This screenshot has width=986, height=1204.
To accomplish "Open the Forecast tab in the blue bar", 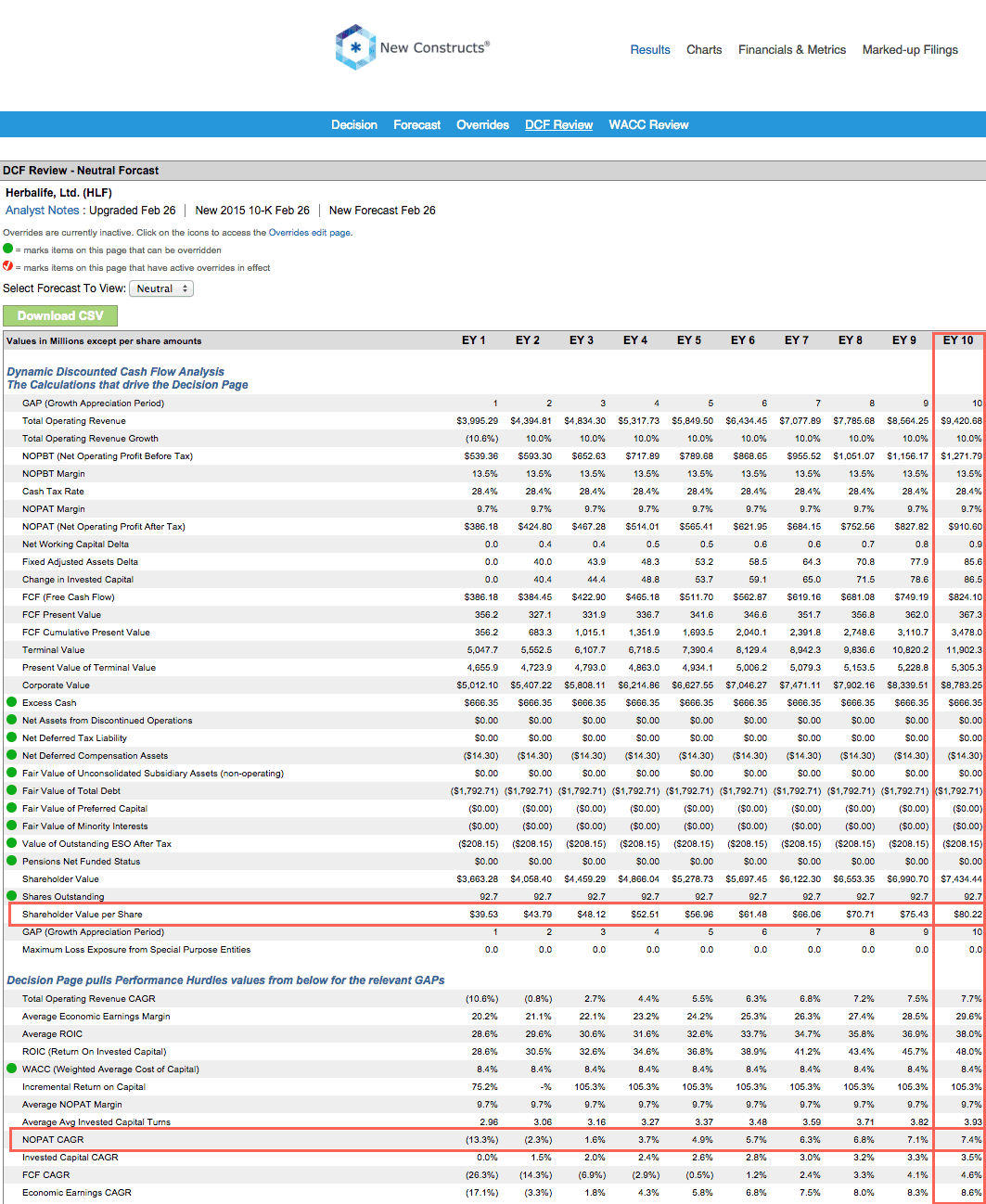I will [x=417, y=125].
